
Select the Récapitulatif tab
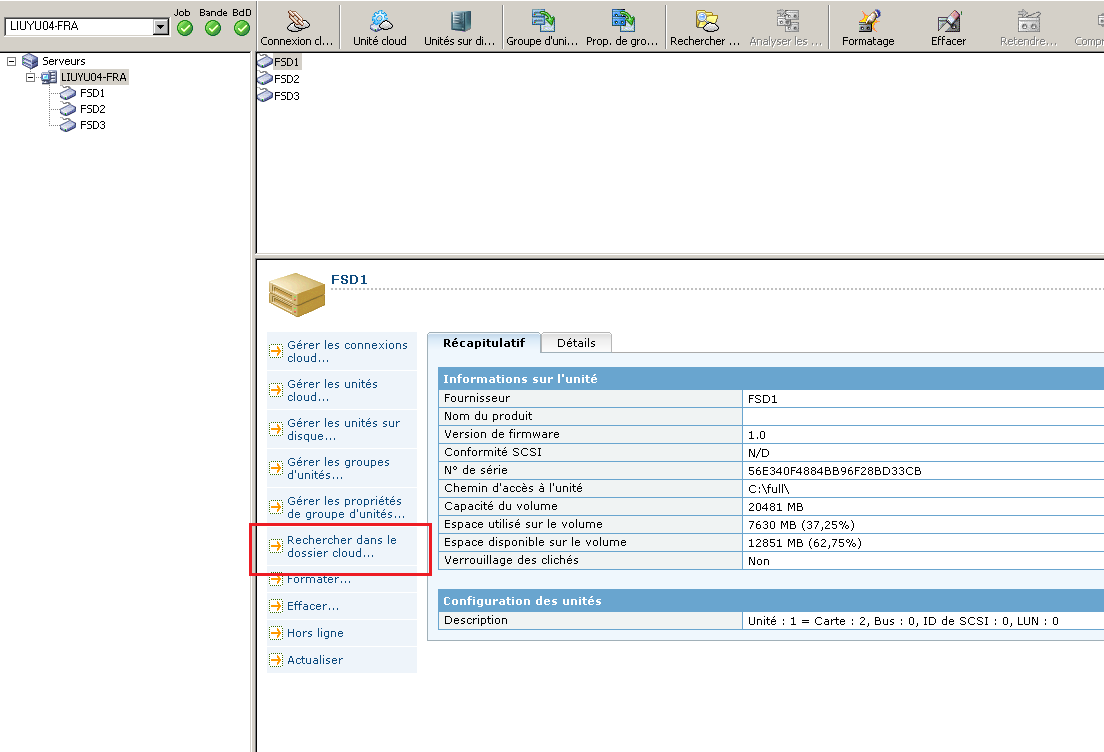click(484, 343)
